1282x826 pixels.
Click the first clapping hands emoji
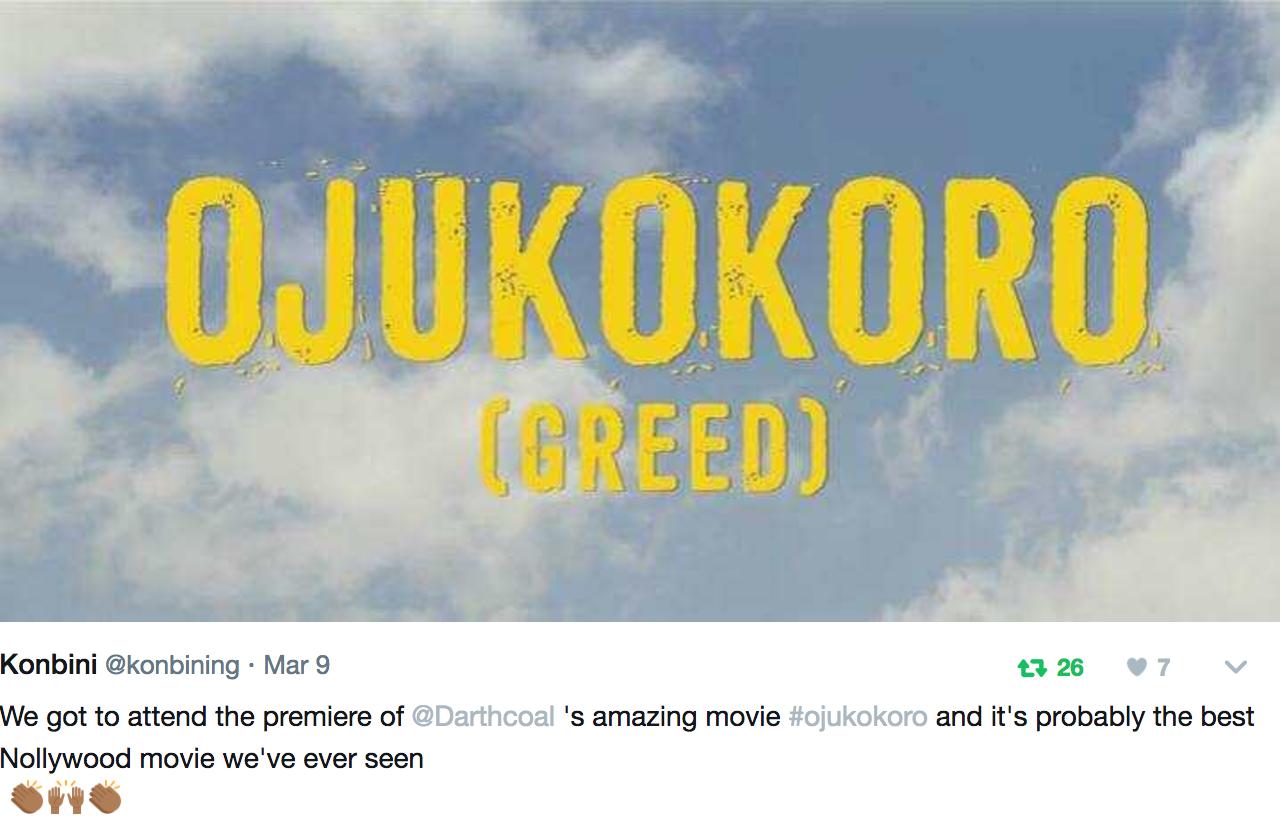[26, 797]
